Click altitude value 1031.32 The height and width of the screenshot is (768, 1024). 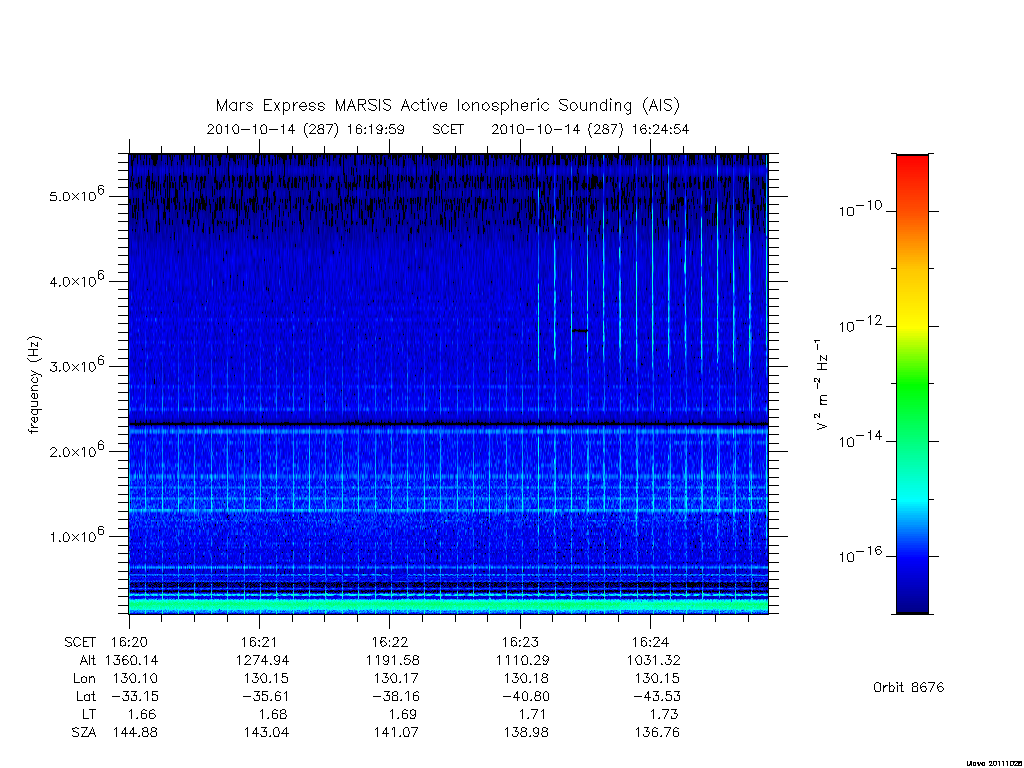point(653,660)
